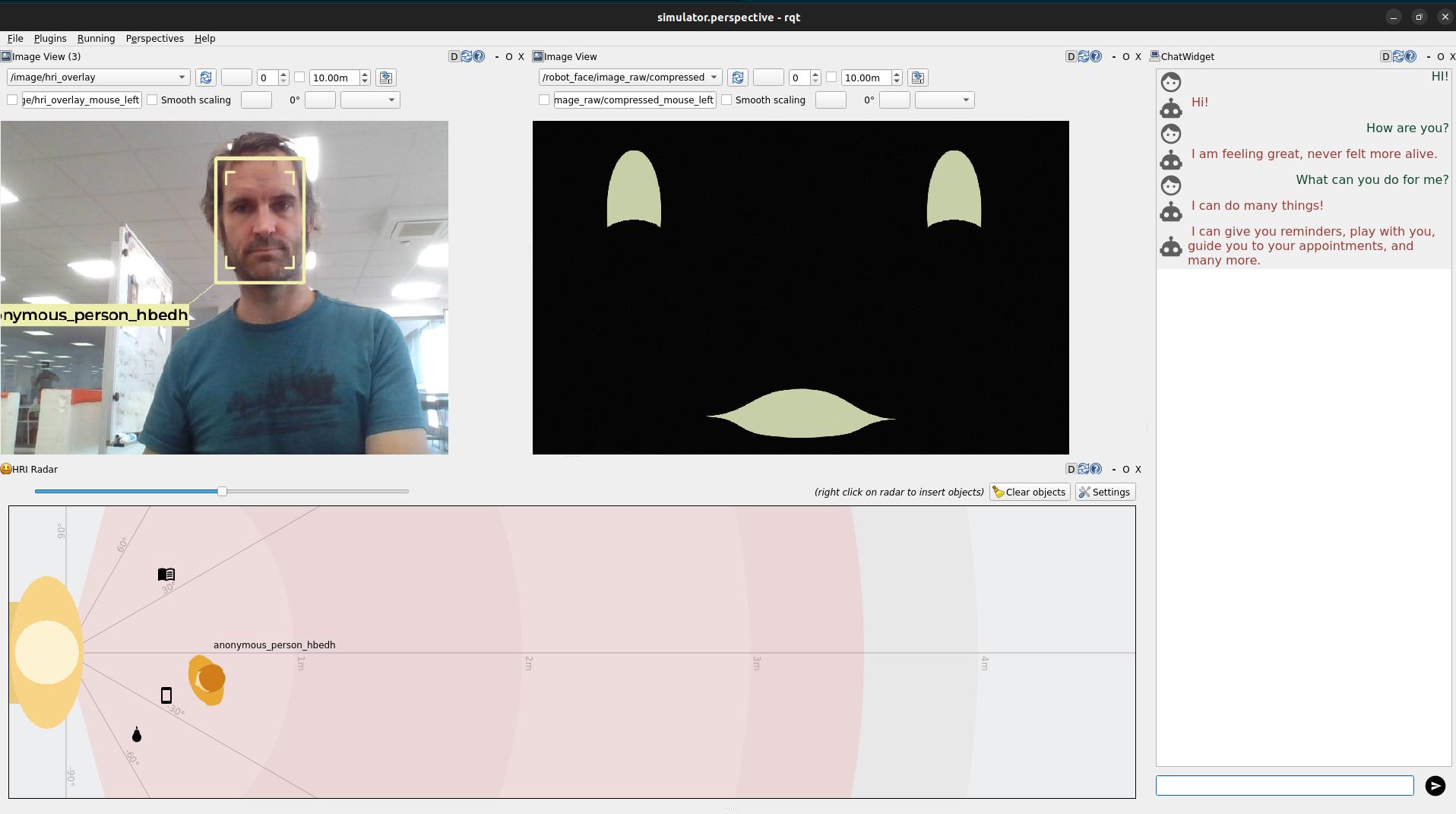The width and height of the screenshot is (1456, 814).
Task: Save image icon in robot_face view
Action: pos(917,78)
